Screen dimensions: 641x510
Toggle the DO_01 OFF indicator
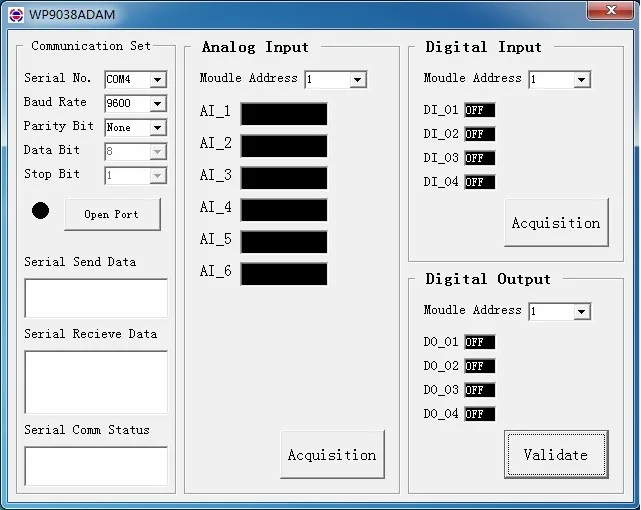pos(480,342)
